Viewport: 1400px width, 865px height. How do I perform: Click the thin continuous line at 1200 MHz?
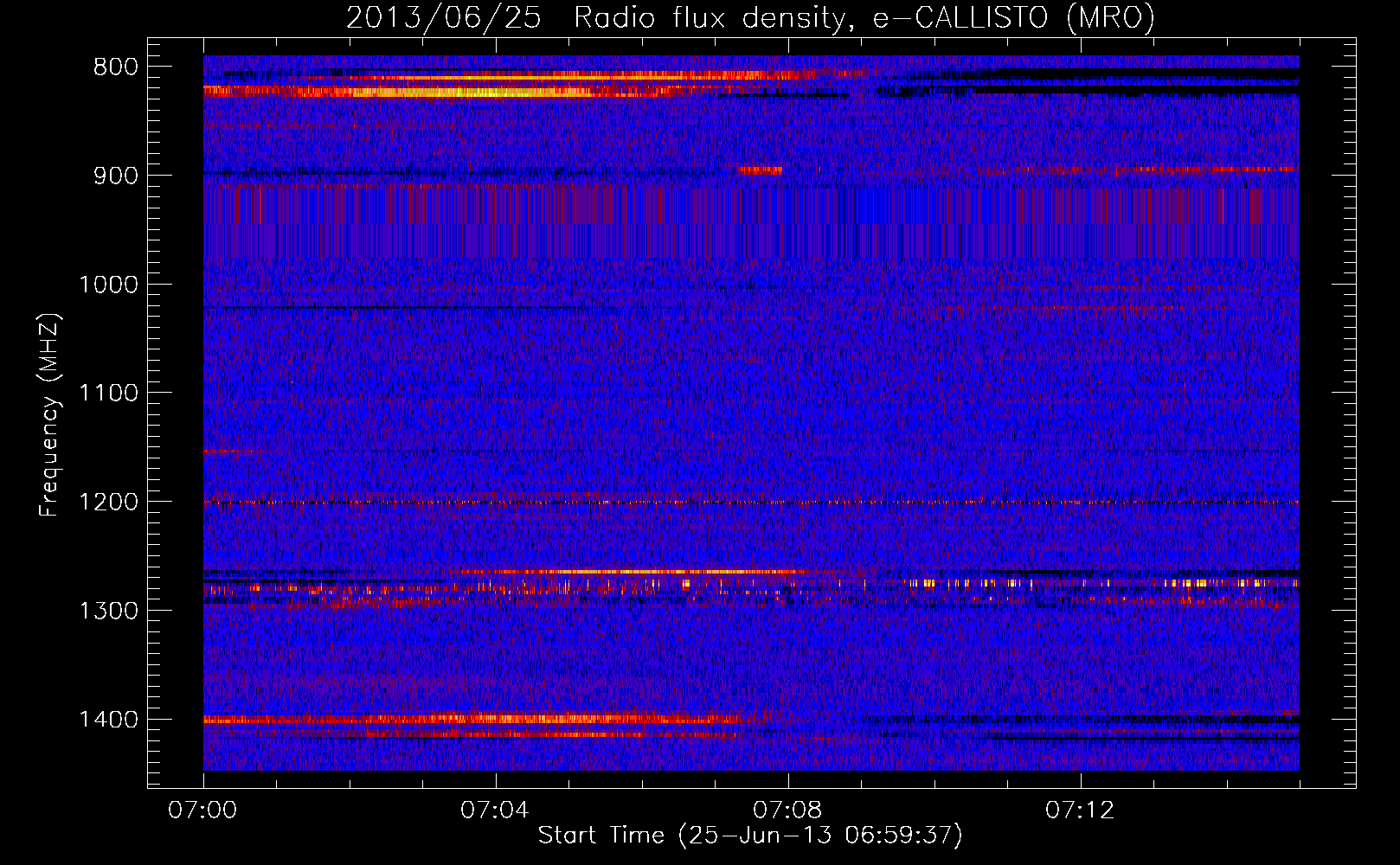click(x=751, y=503)
